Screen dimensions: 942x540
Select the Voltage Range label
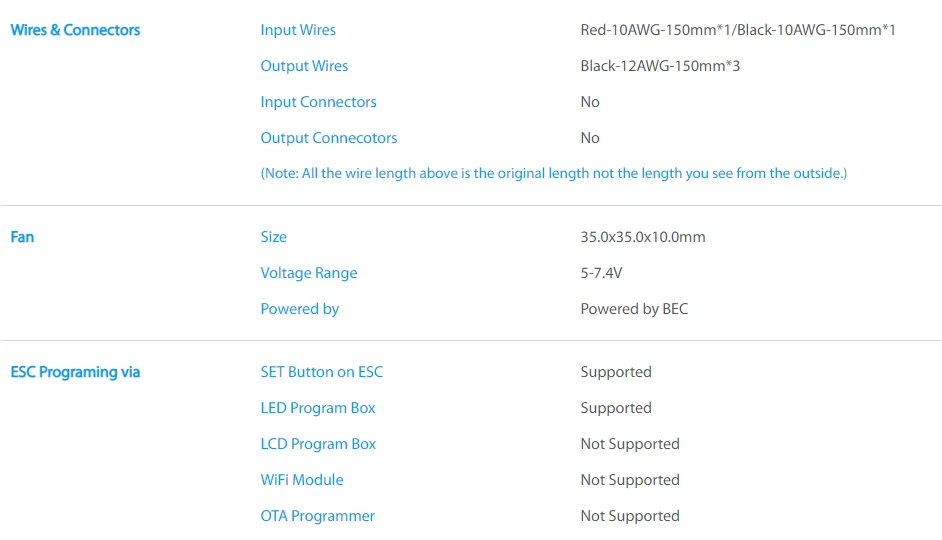point(308,273)
